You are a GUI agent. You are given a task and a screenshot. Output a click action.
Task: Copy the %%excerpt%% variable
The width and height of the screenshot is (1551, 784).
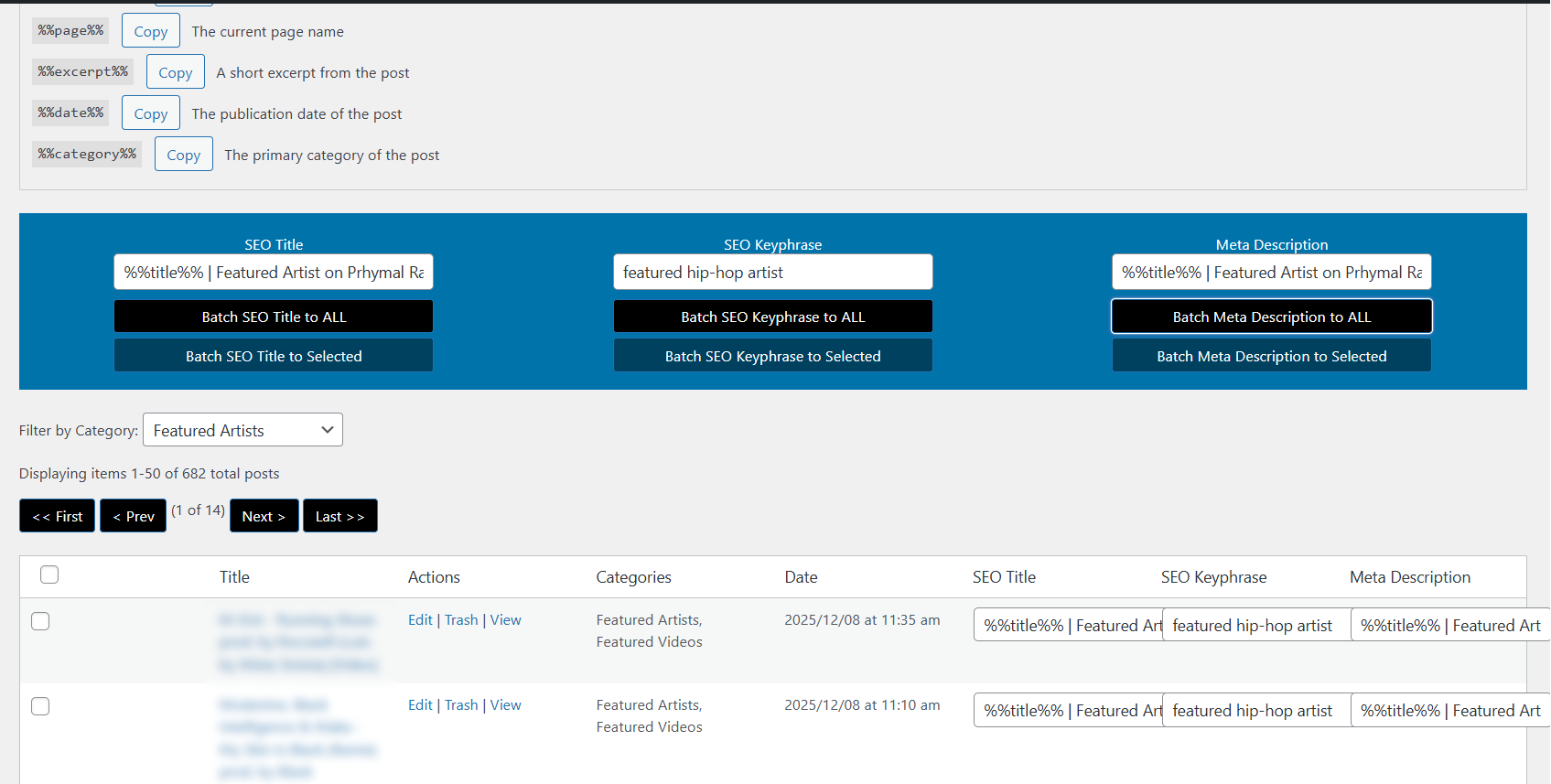pos(176,72)
